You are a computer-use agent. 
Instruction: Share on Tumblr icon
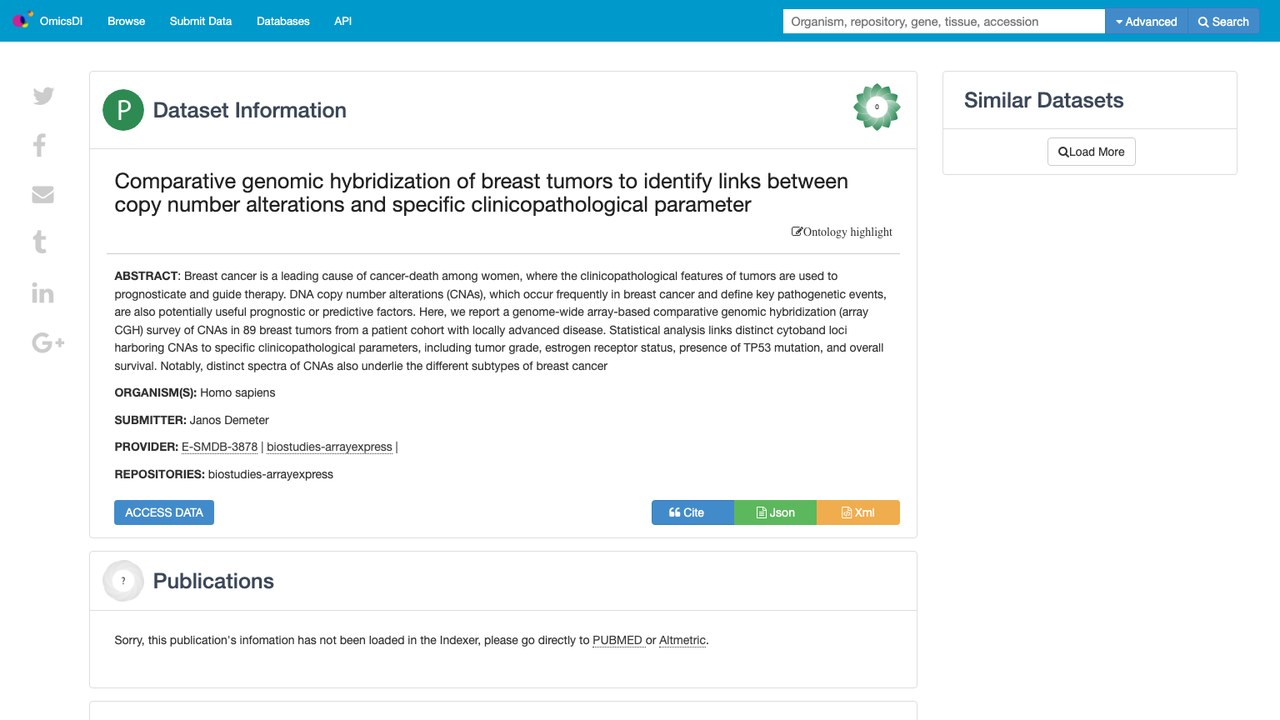coord(40,242)
